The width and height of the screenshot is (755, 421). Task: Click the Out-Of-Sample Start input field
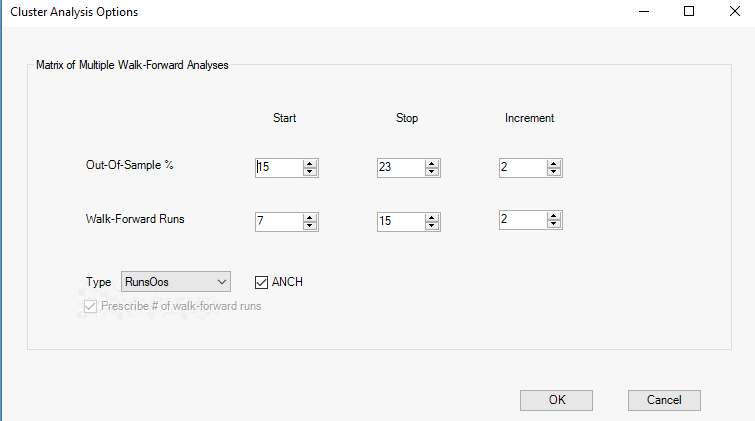tap(279, 168)
